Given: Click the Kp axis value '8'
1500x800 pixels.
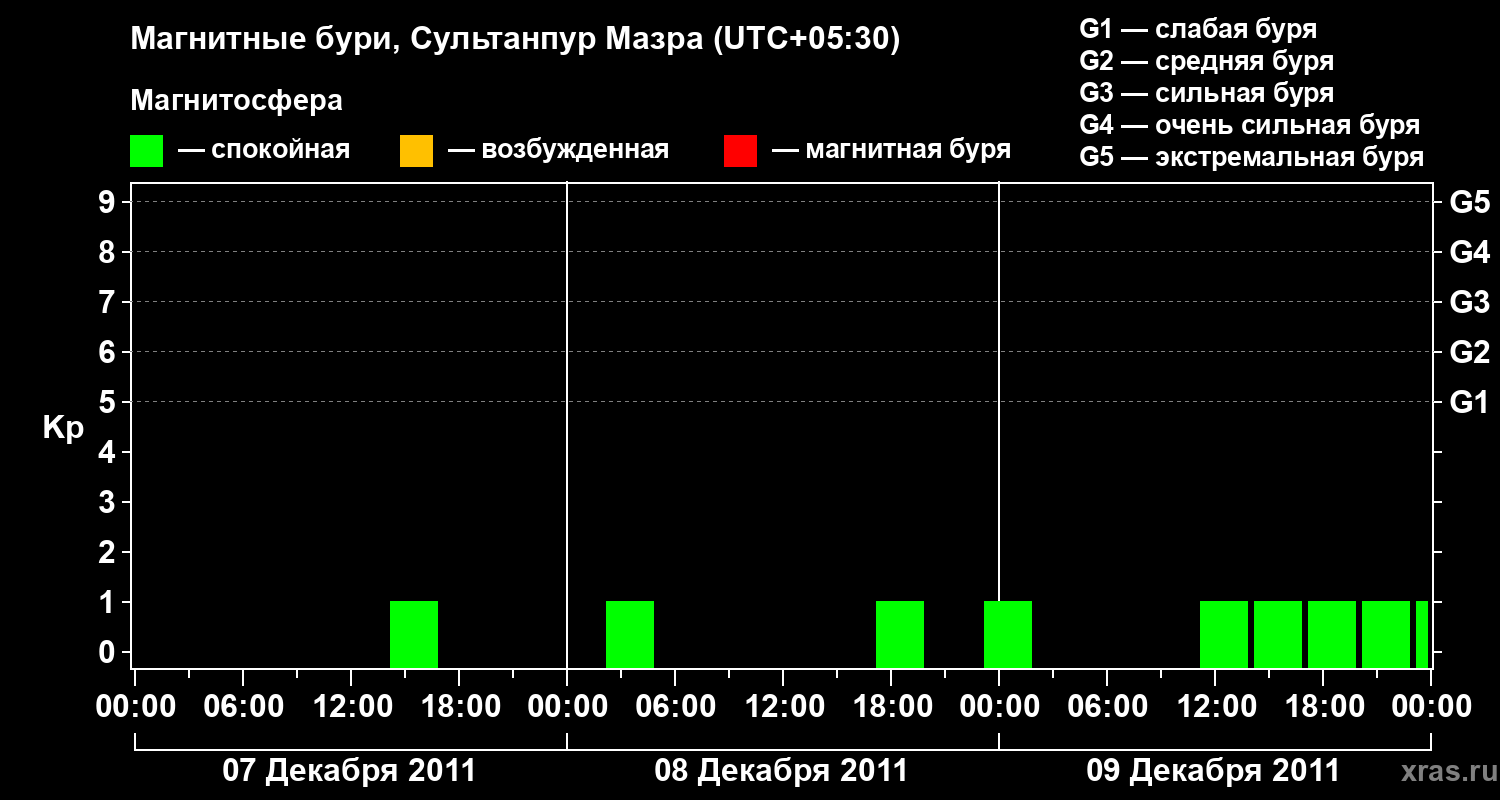Looking at the screenshot, I should [x=108, y=252].
